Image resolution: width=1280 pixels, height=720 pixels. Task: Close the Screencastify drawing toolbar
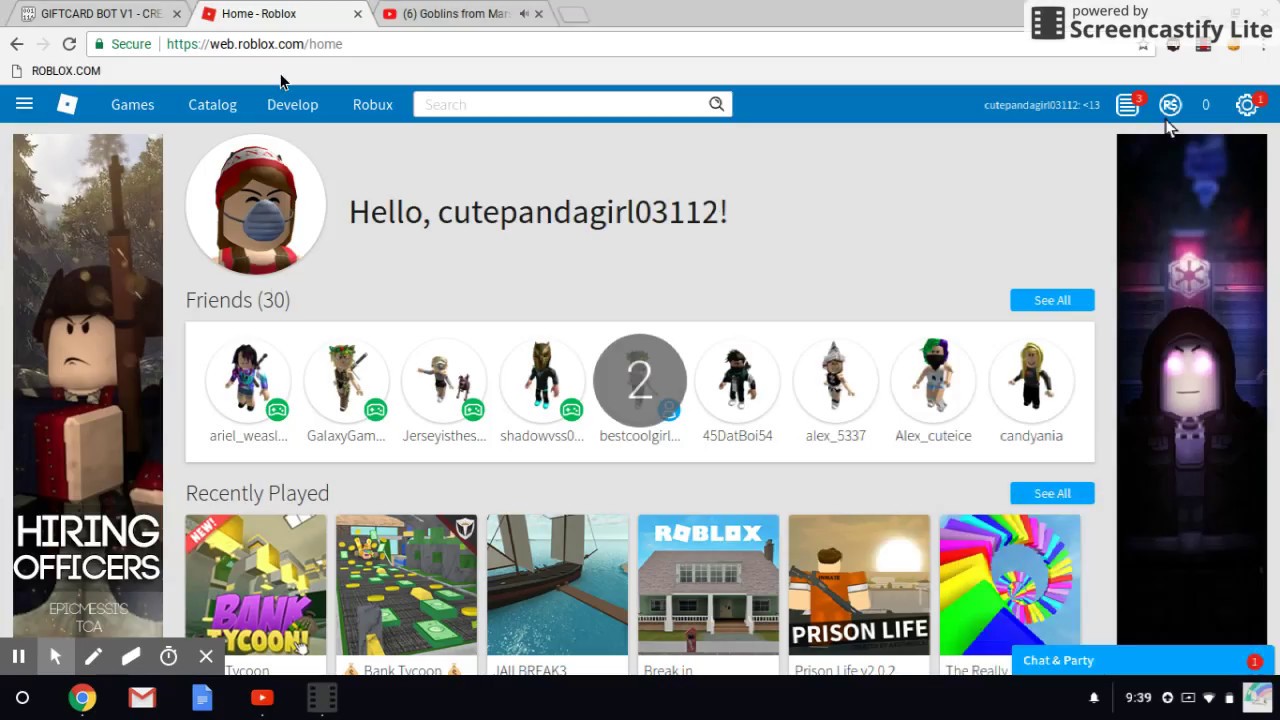pyautogui.click(x=206, y=657)
